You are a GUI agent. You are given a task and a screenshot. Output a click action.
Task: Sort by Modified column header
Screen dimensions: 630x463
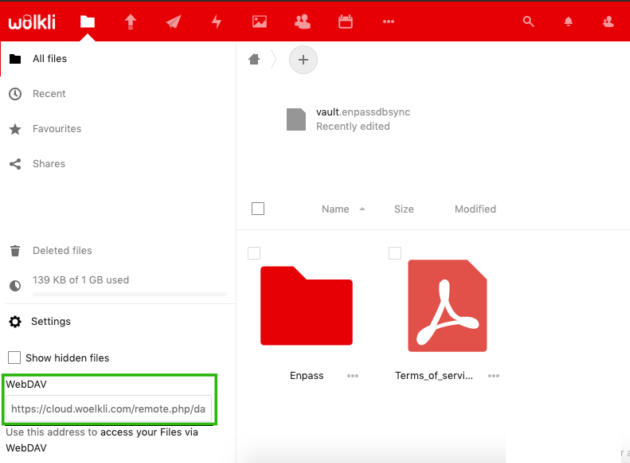pyautogui.click(x=475, y=209)
